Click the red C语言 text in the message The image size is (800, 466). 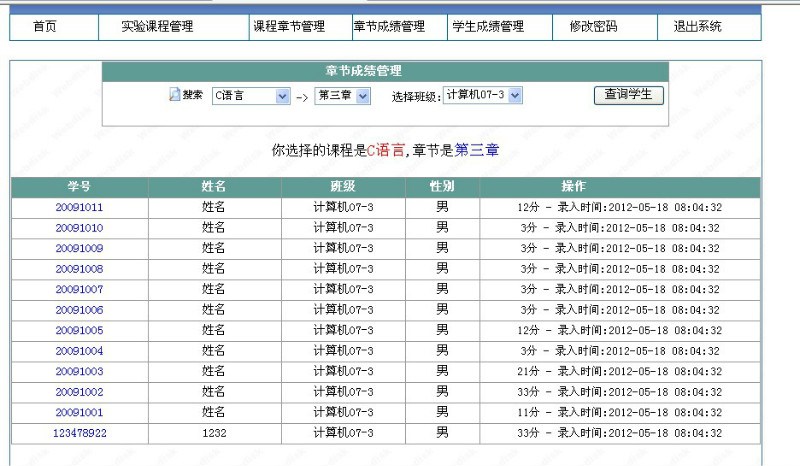[386, 150]
